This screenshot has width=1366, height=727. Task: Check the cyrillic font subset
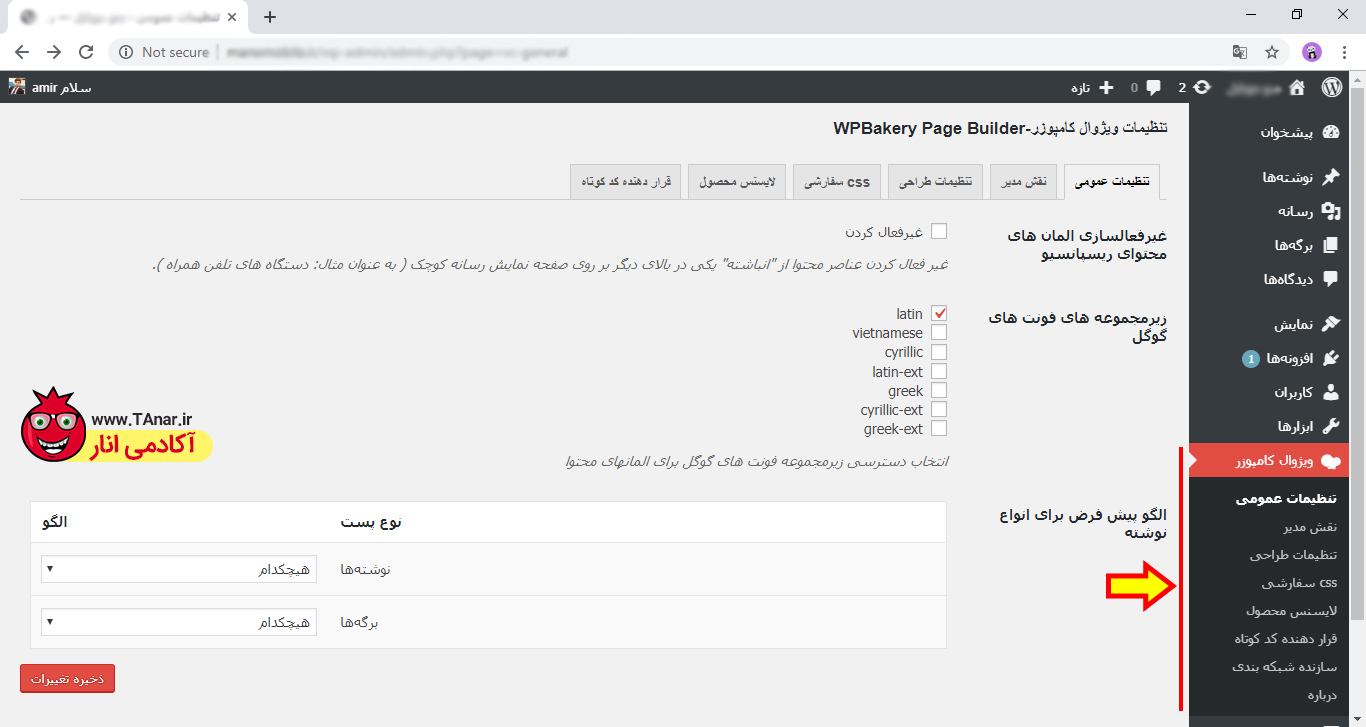(939, 352)
